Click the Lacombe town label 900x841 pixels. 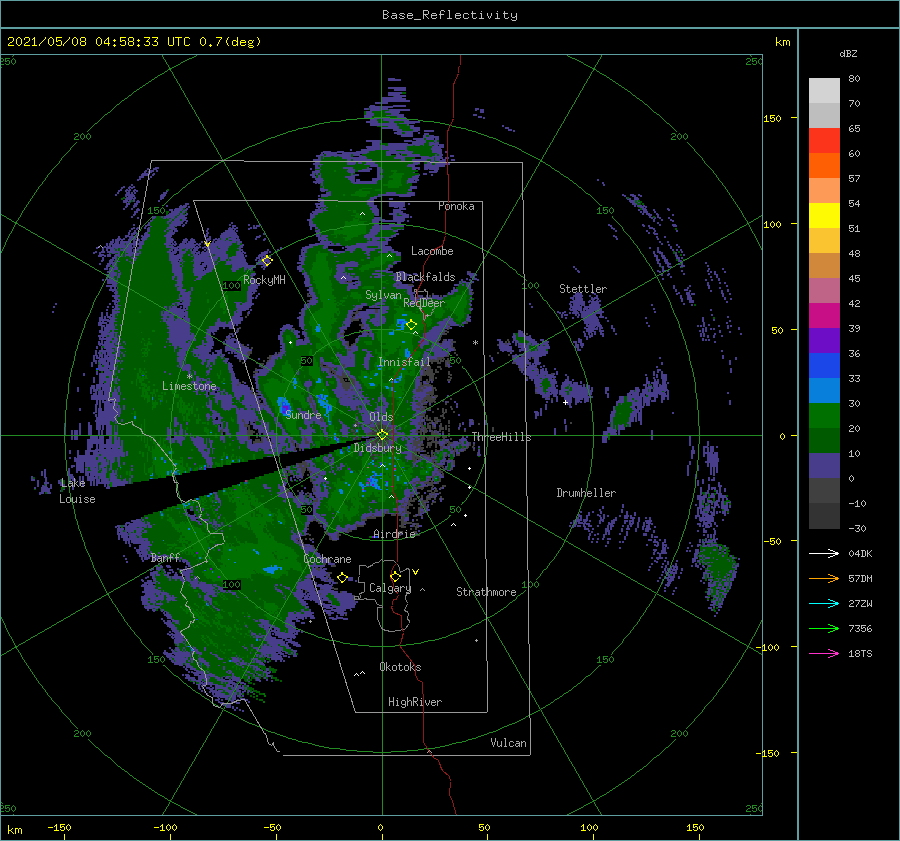click(432, 251)
